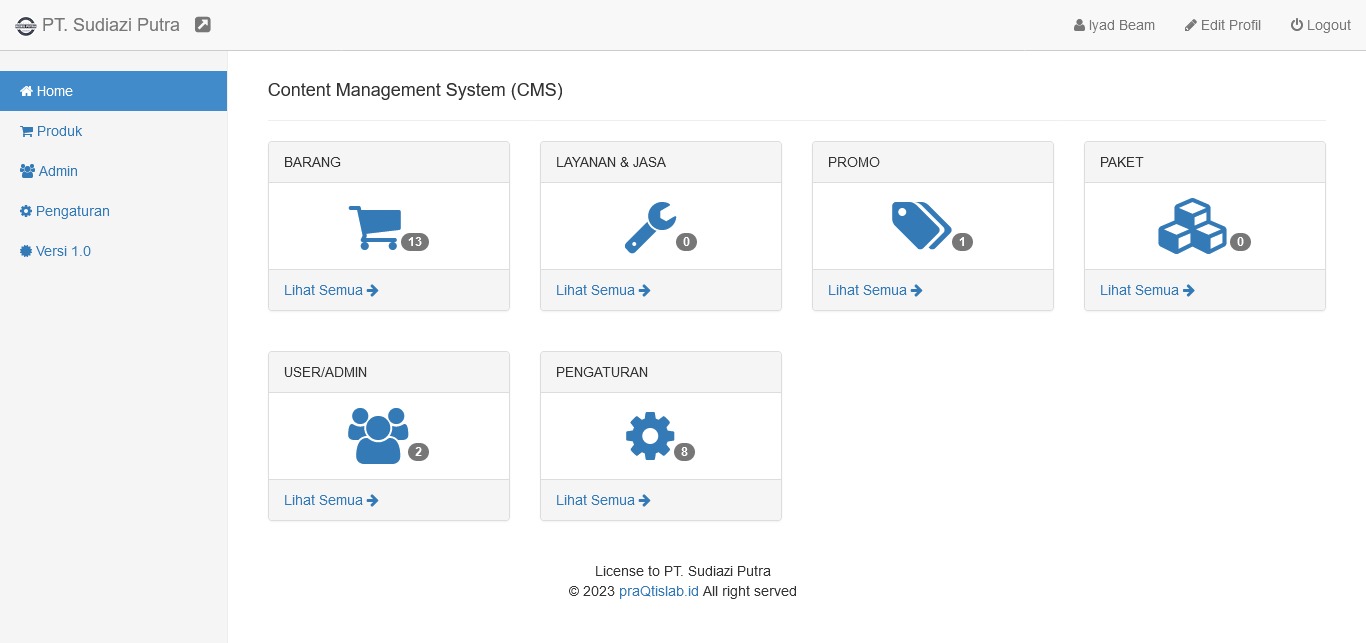This screenshot has height=643, width=1366.
Task: Click Lihat Semua under Barang
Action: 331,290
